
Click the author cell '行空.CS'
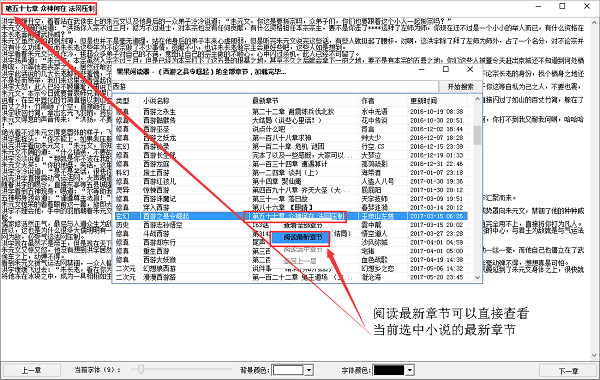coord(372,147)
